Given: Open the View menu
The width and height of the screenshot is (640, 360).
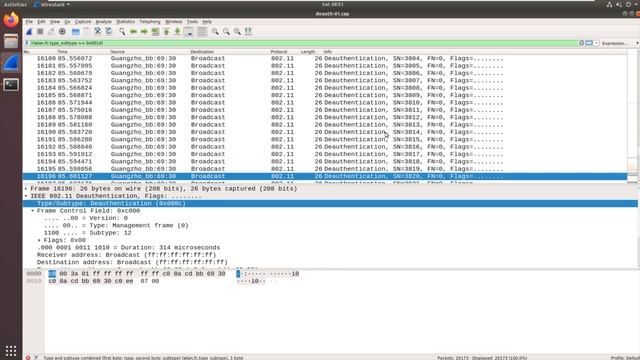Looking at the screenshot, I should tap(55, 22).
